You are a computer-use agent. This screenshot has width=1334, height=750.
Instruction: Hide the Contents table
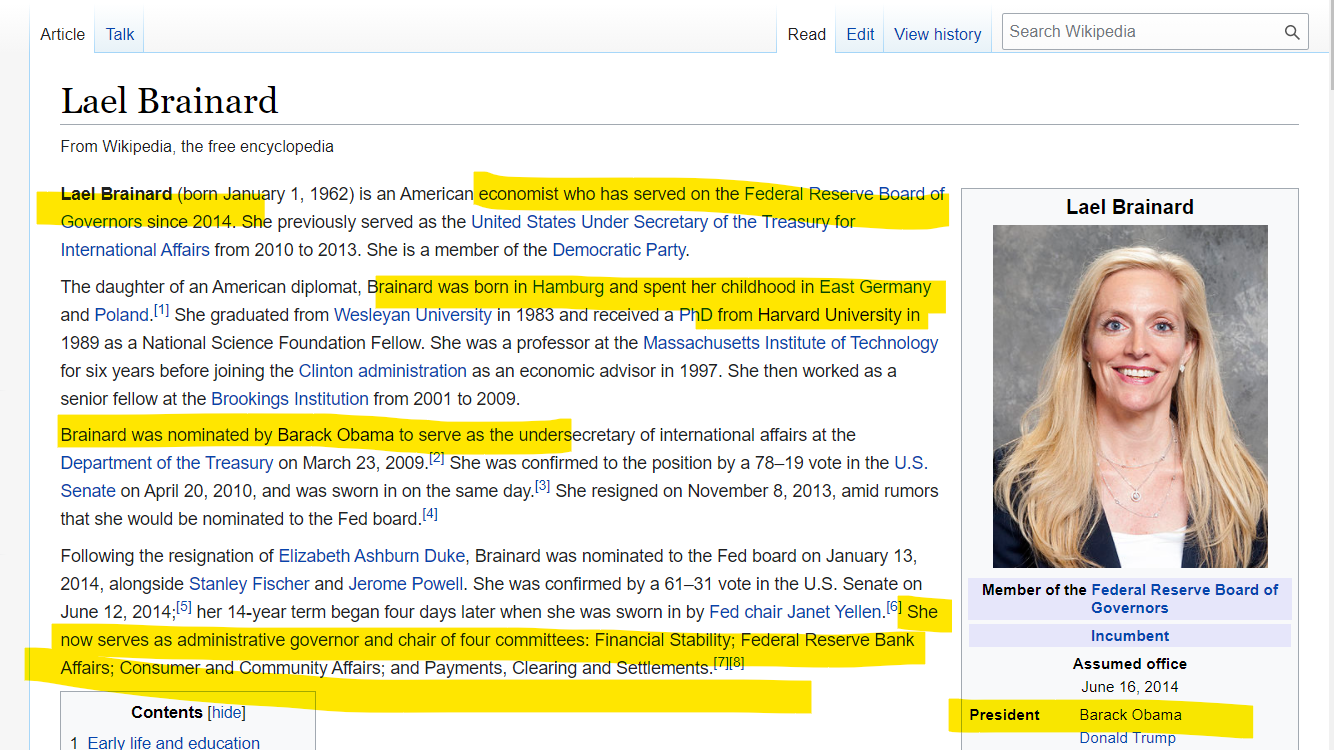tap(226, 712)
